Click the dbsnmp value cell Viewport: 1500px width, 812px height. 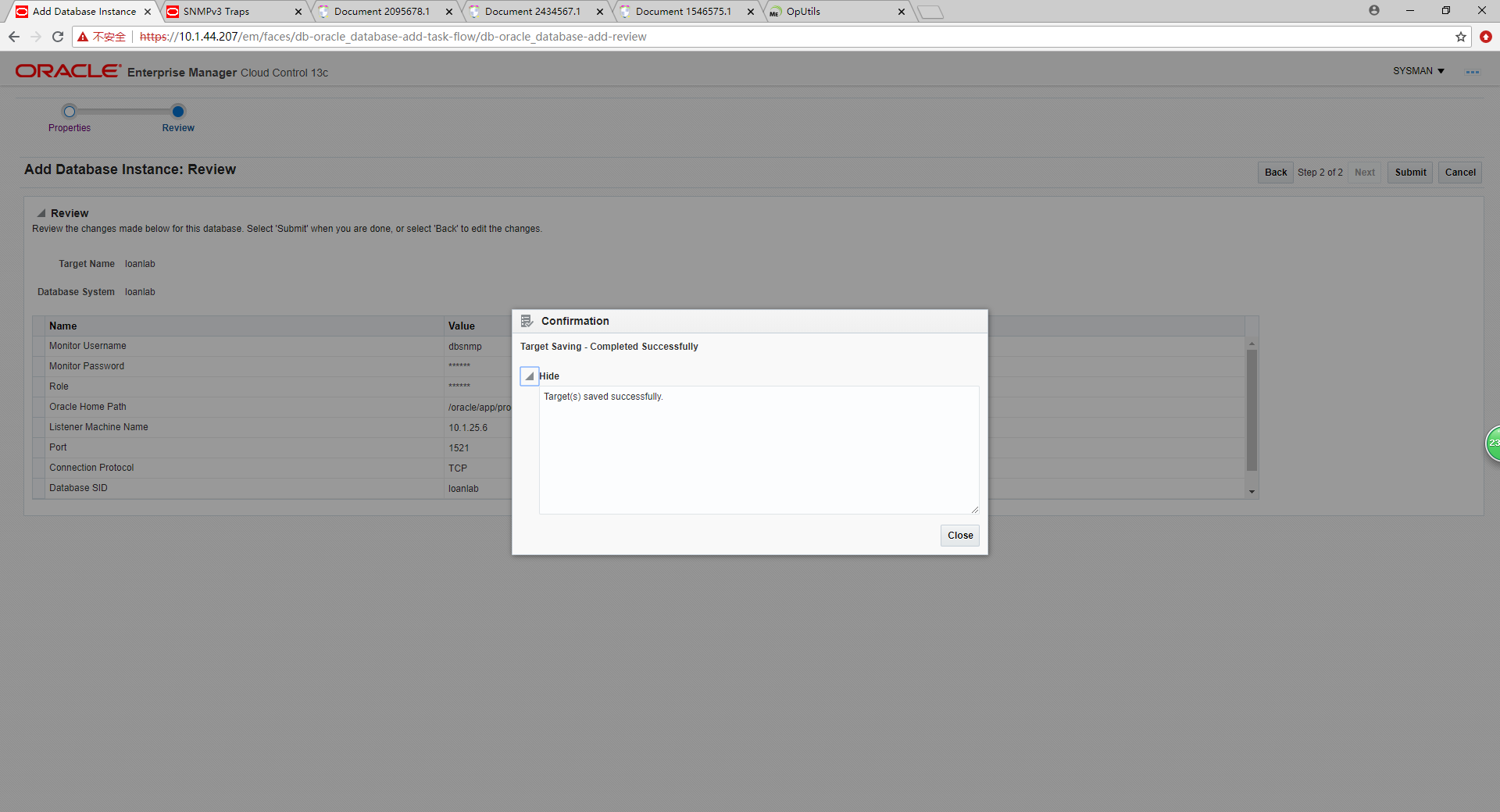[x=465, y=347]
